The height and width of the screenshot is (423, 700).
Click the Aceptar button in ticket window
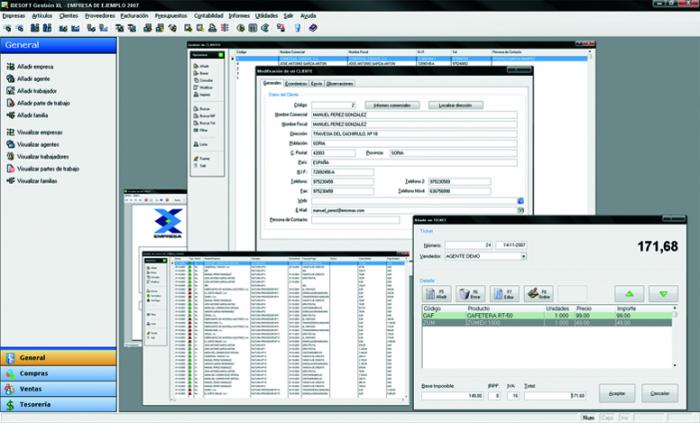tap(616, 393)
